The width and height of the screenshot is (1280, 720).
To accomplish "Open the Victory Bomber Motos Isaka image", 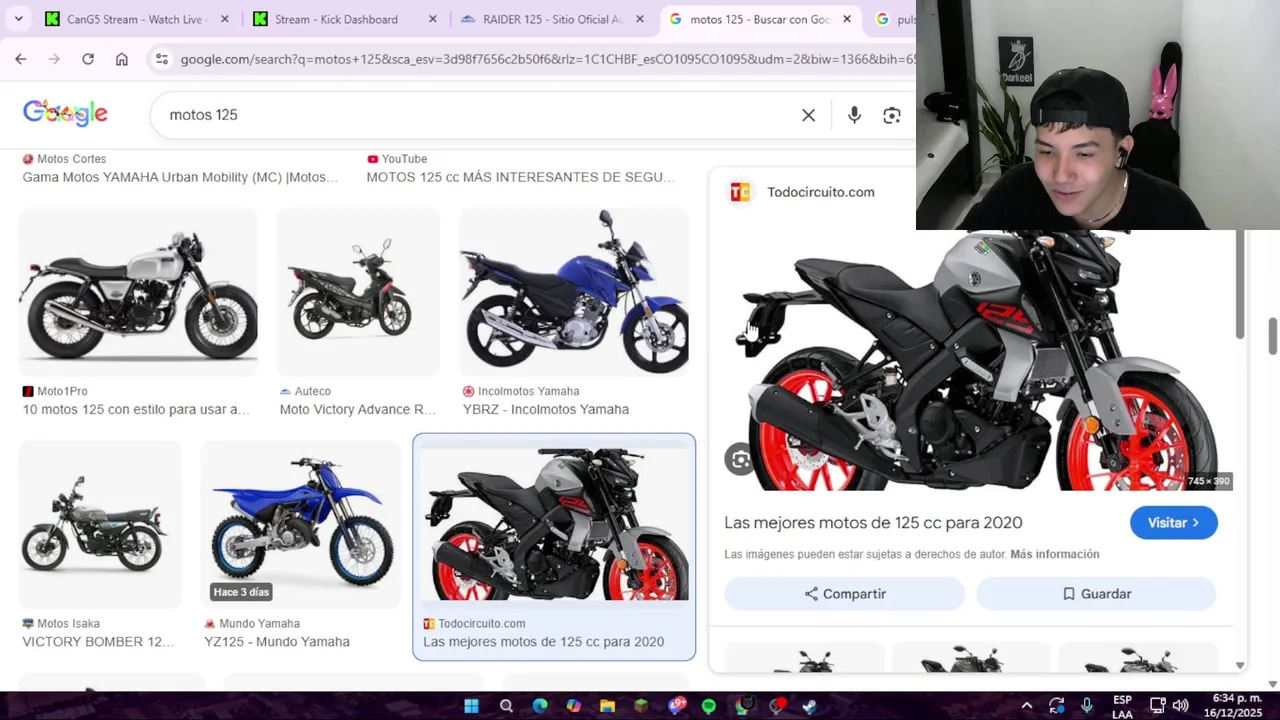I will coord(100,524).
